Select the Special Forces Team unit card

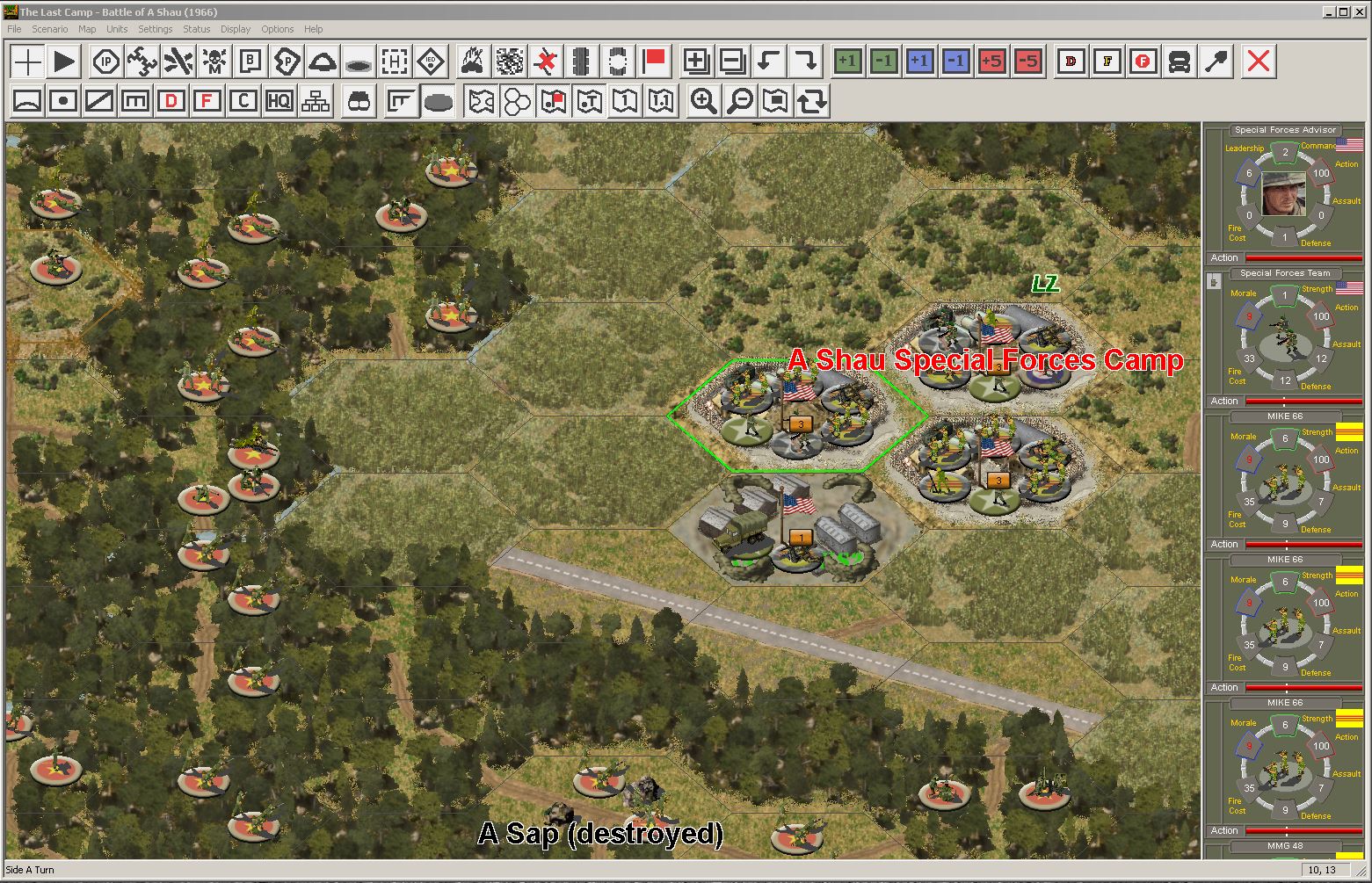pyautogui.click(x=1284, y=337)
